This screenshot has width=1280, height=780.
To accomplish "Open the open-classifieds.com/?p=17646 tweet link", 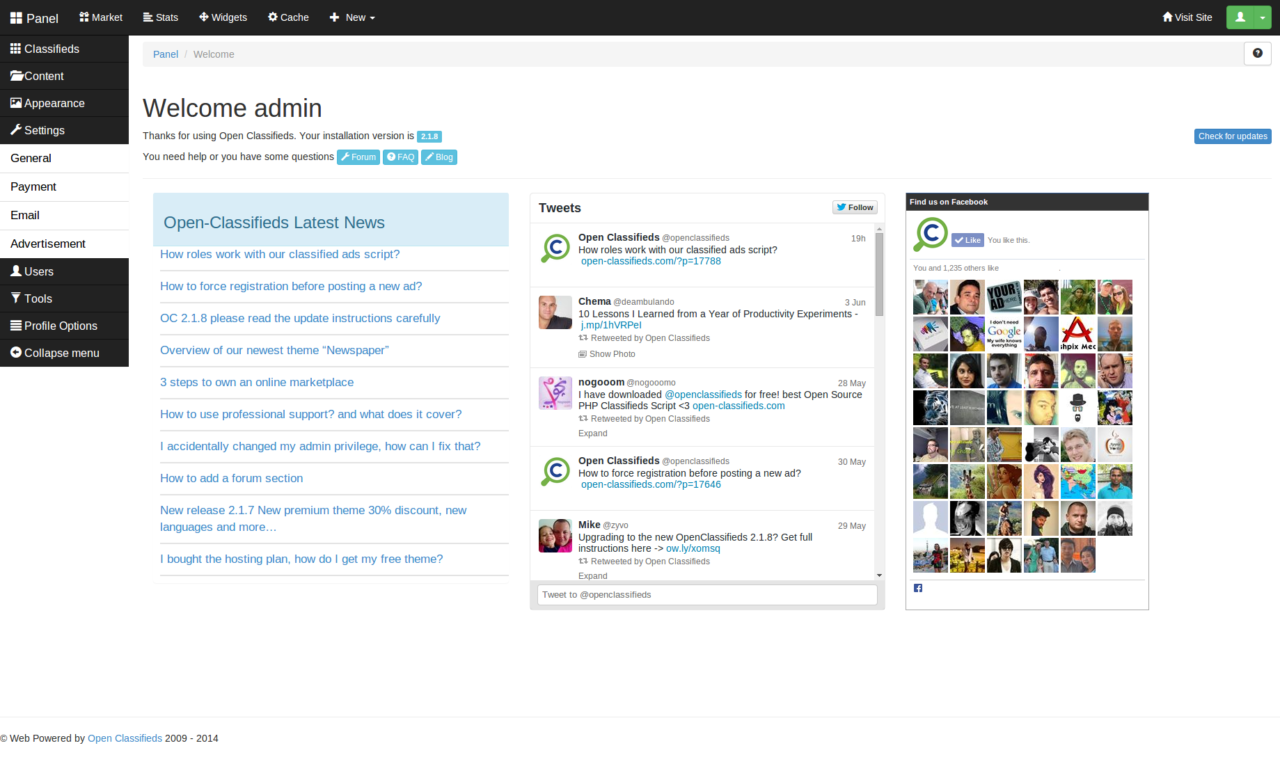I will coord(651,484).
